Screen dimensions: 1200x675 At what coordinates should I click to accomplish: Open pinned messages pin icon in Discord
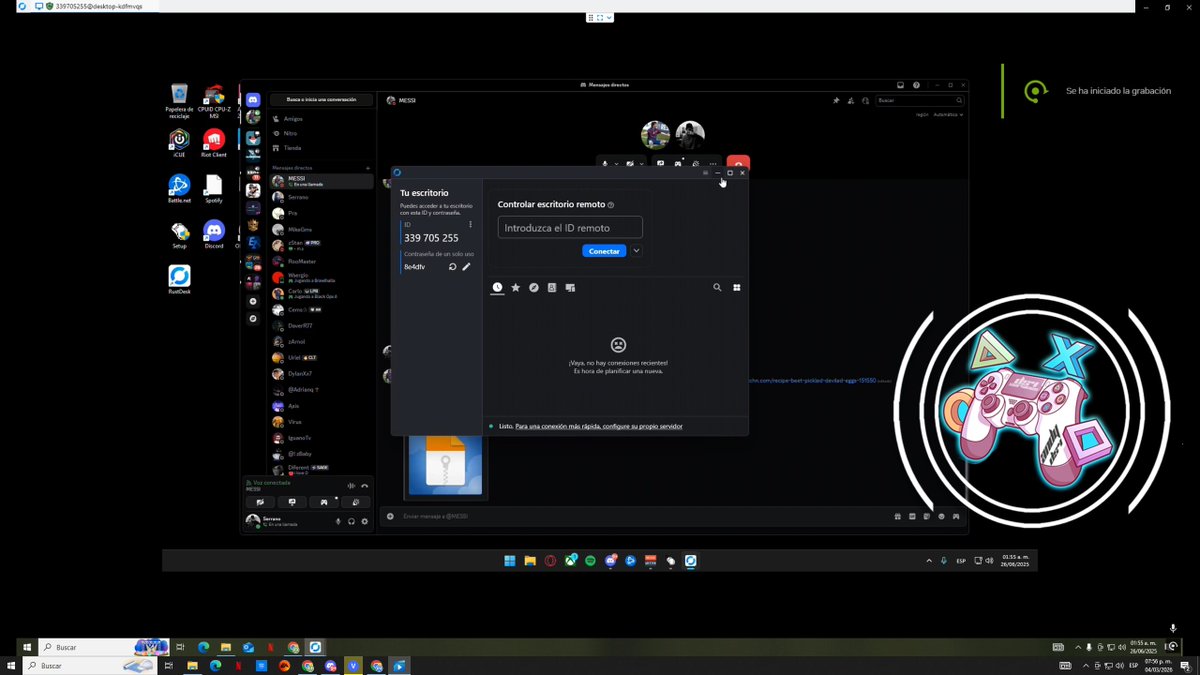pyautogui.click(x=836, y=100)
